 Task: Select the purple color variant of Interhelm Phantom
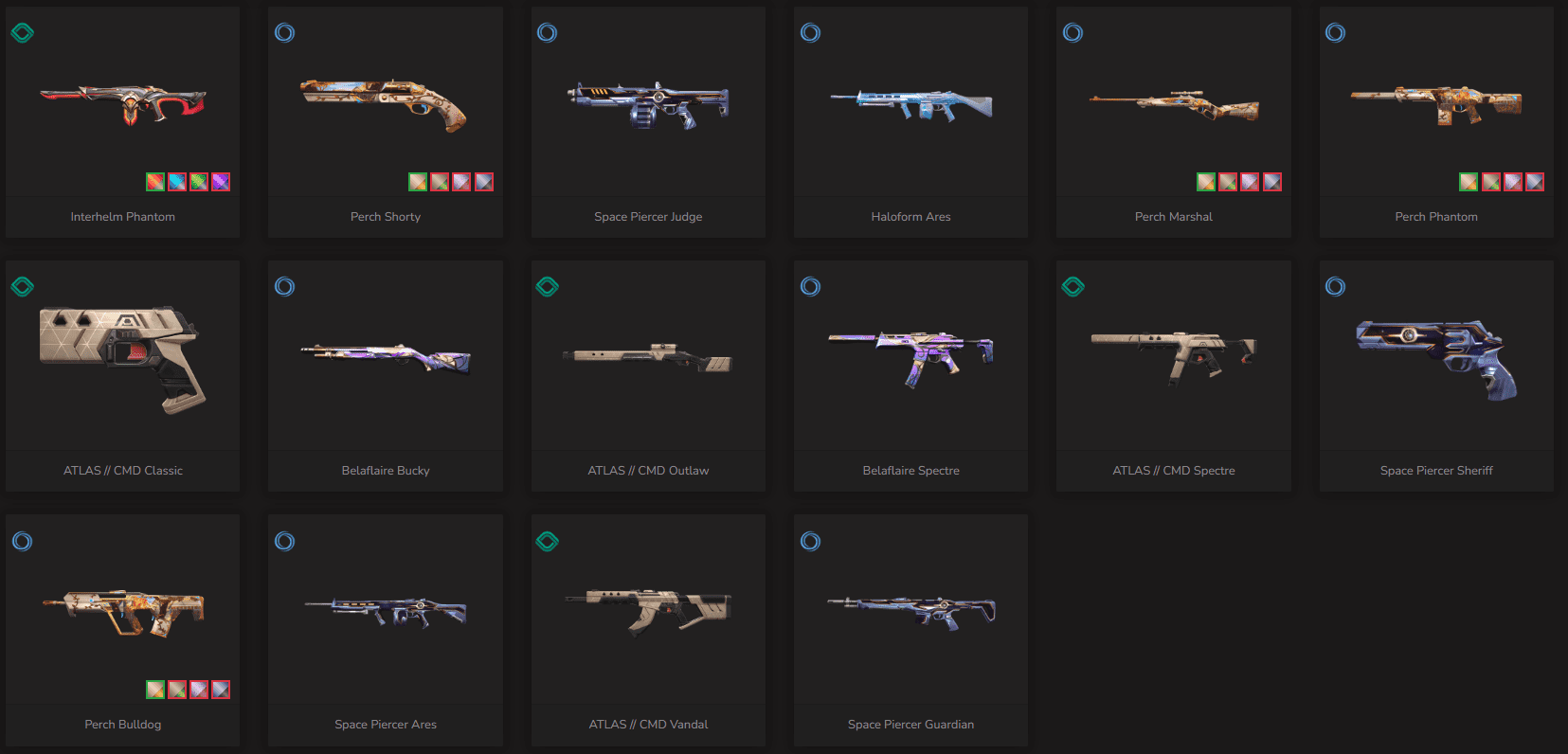coord(221,182)
